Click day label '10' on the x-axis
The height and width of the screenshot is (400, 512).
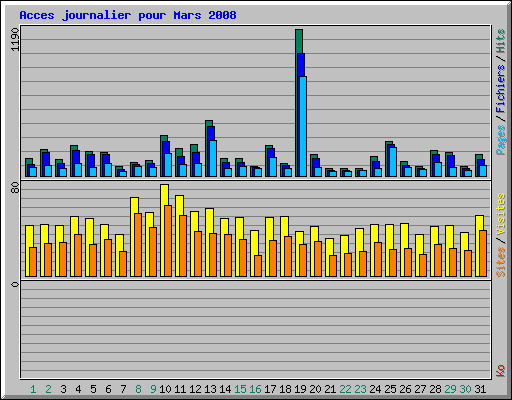[x=165, y=389]
